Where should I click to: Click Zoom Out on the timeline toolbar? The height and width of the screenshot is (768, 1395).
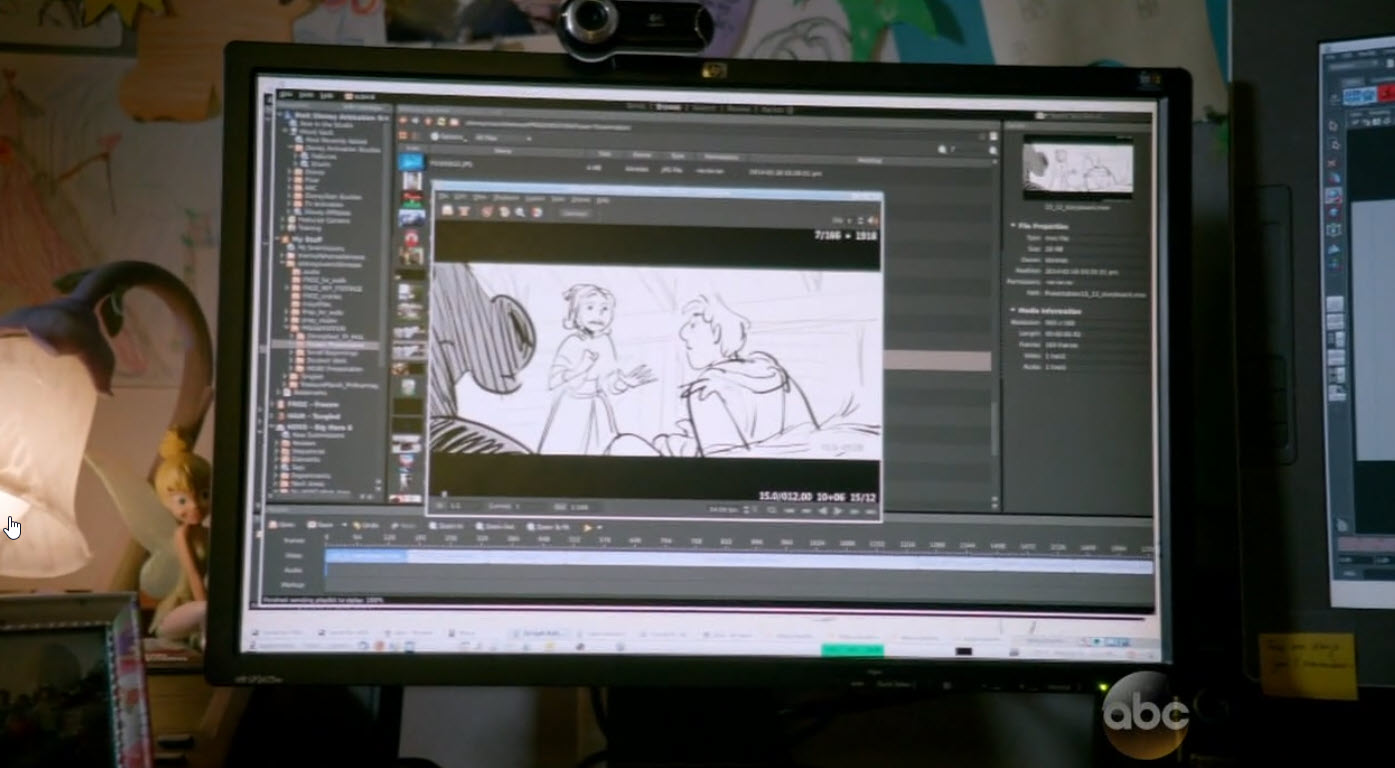[x=495, y=526]
